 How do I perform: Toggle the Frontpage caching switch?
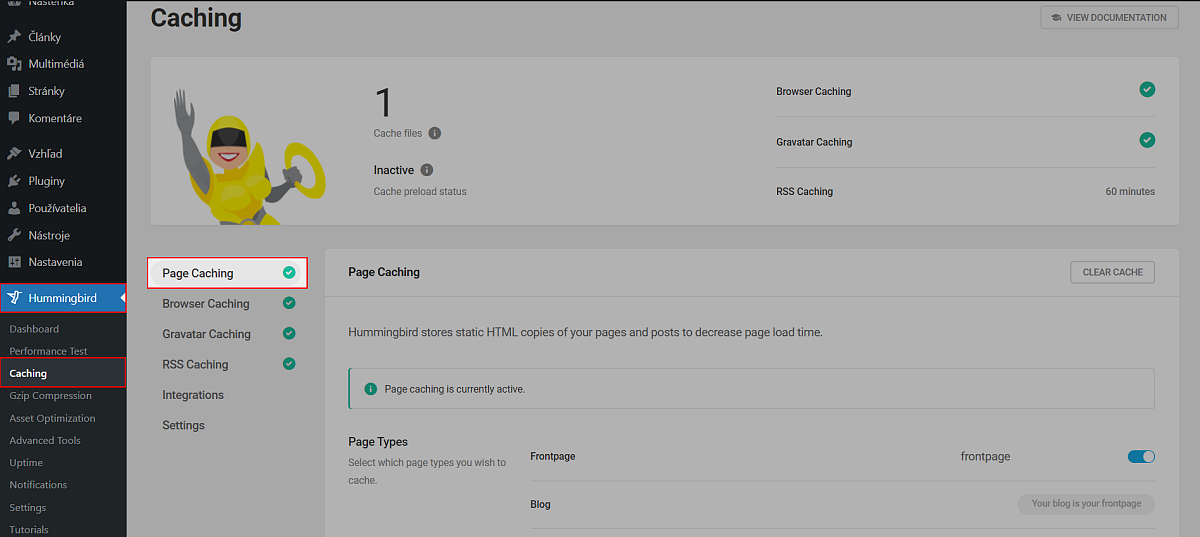pyautogui.click(x=1141, y=457)
